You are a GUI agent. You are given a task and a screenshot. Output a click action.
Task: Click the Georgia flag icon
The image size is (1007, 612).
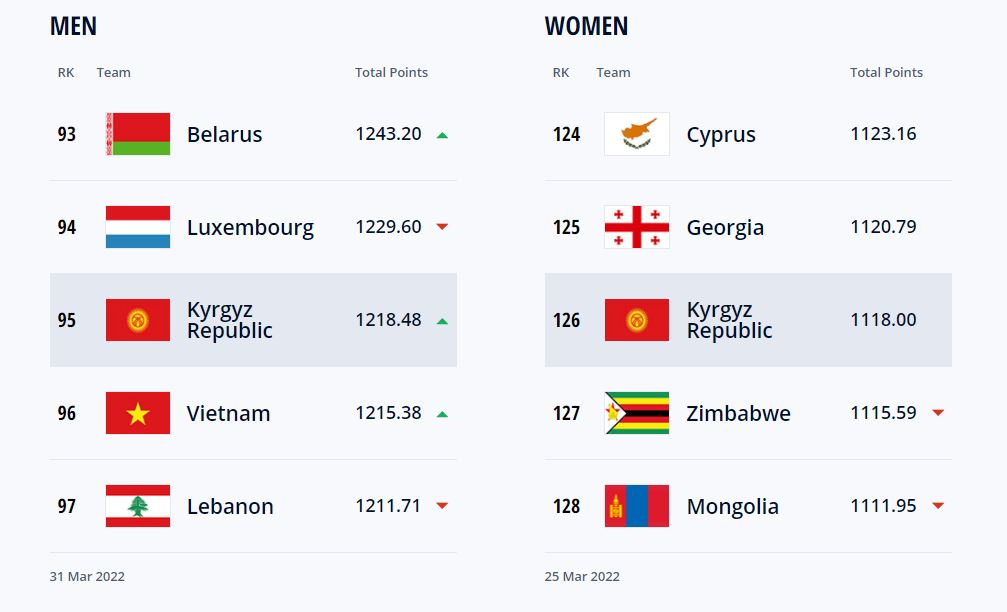[637, 227]
